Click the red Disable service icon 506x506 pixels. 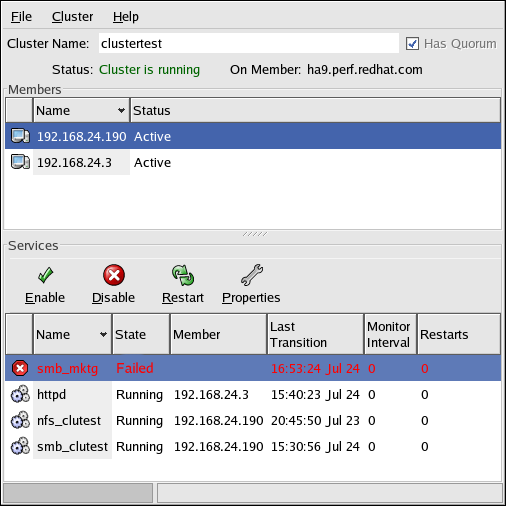(x=114, y=275)
